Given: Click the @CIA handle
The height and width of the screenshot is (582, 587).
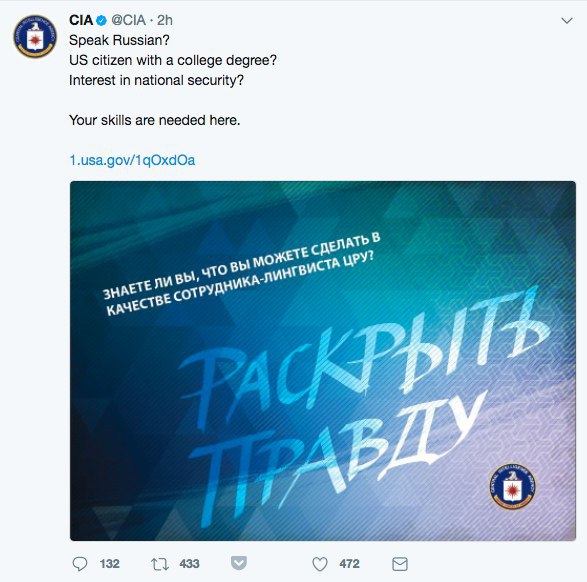Looking at the screenshot, I should 128,20.
